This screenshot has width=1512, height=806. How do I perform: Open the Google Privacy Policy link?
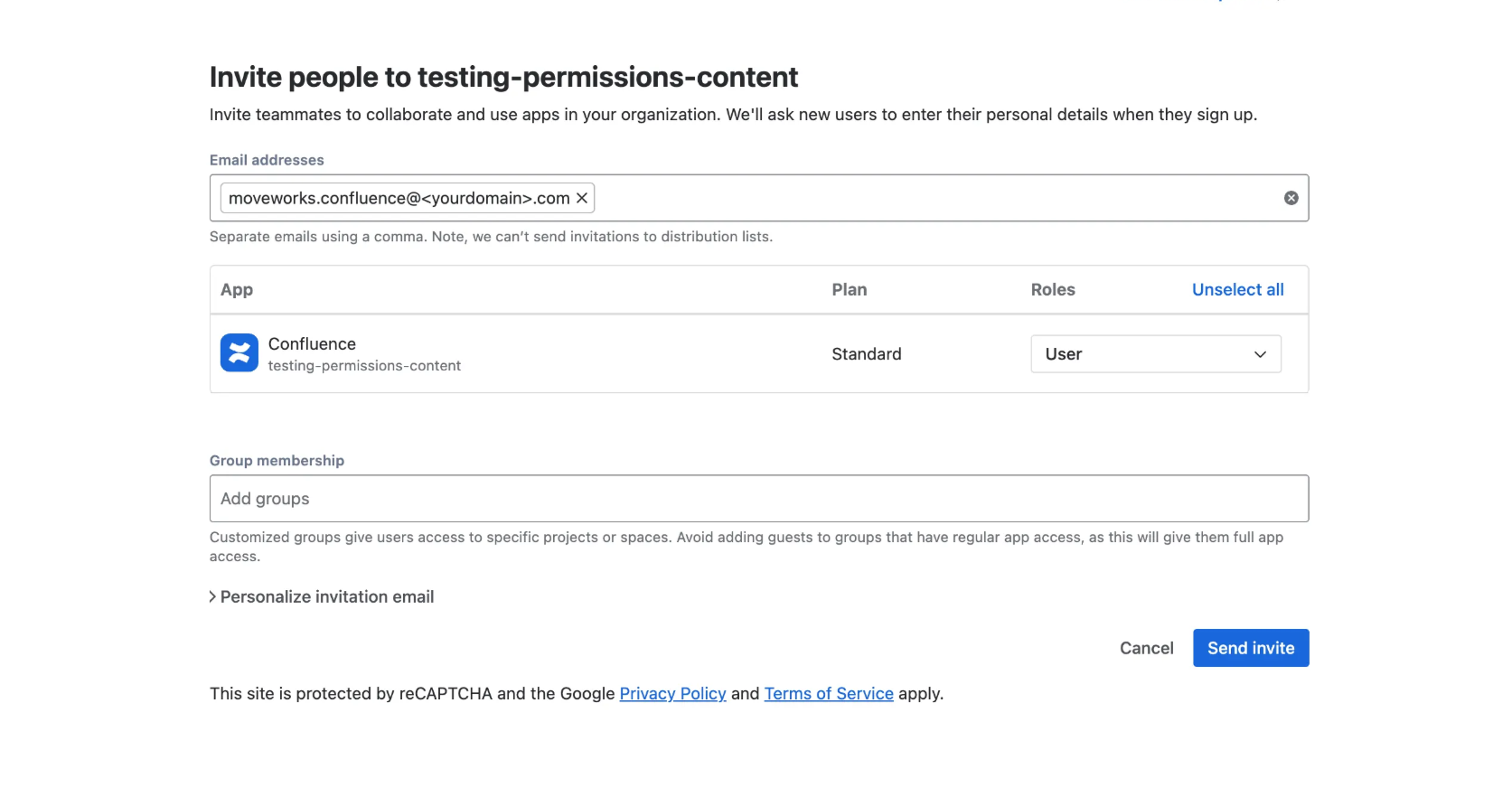click(x=672, y=694)
